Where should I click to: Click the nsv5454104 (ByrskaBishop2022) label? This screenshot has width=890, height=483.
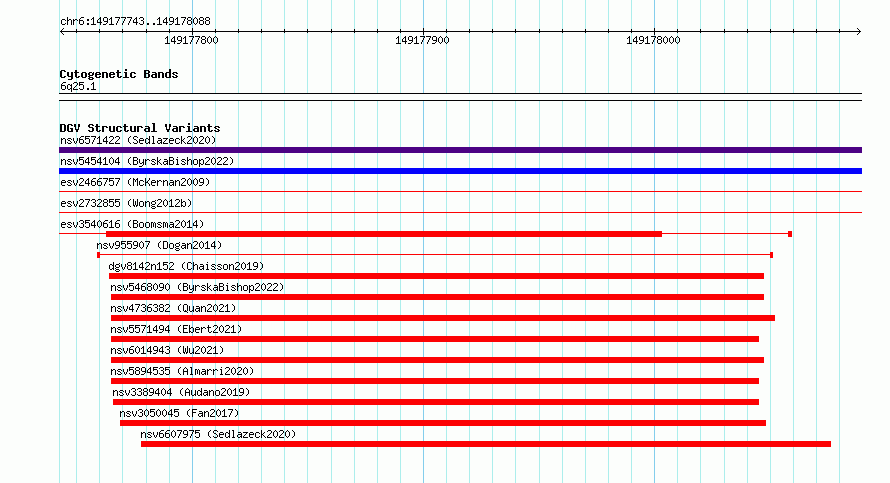tap(147, 161)
